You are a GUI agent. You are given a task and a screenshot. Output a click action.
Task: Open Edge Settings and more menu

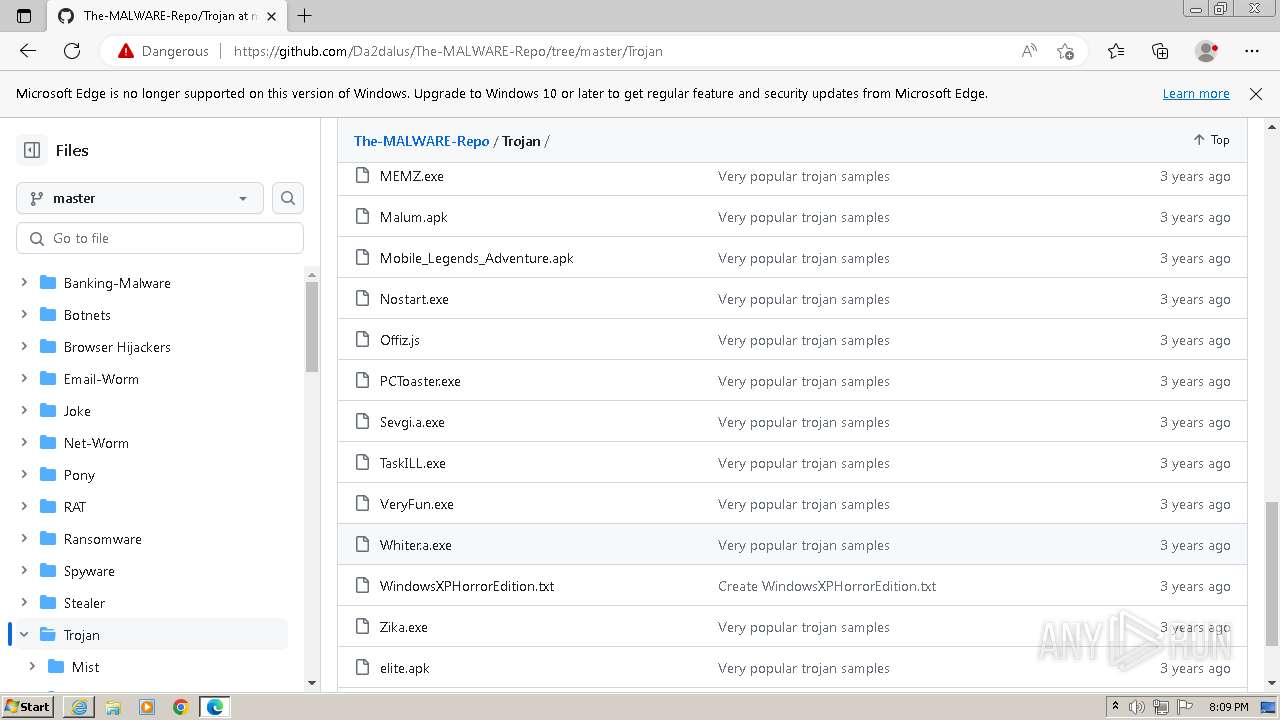(x=1252, y=51)
